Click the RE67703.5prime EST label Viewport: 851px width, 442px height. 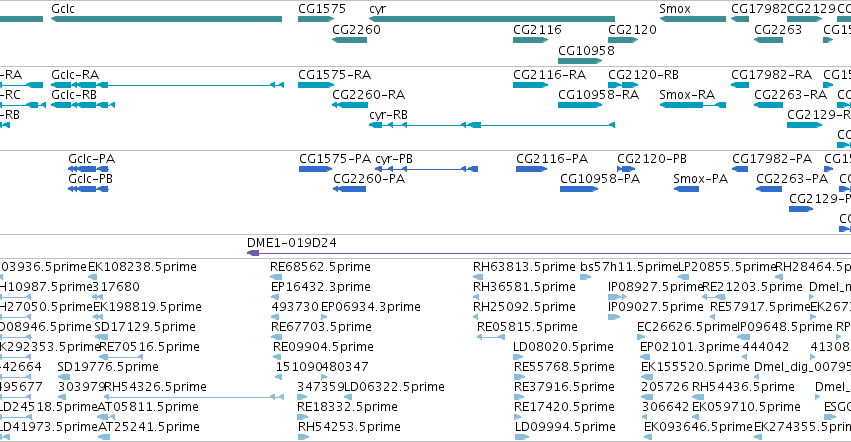[321, 327]
